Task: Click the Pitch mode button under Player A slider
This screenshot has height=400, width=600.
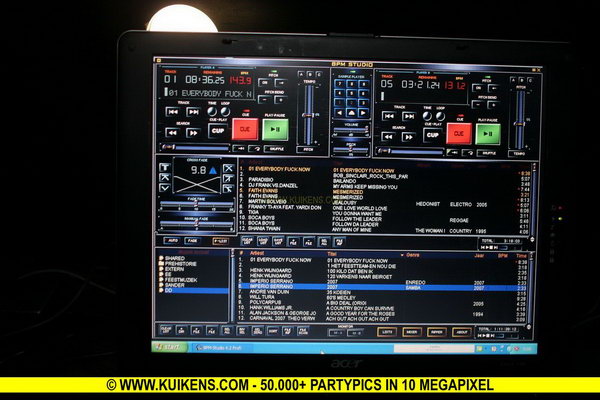Action: pyautogui.click(x=308, y=149)
